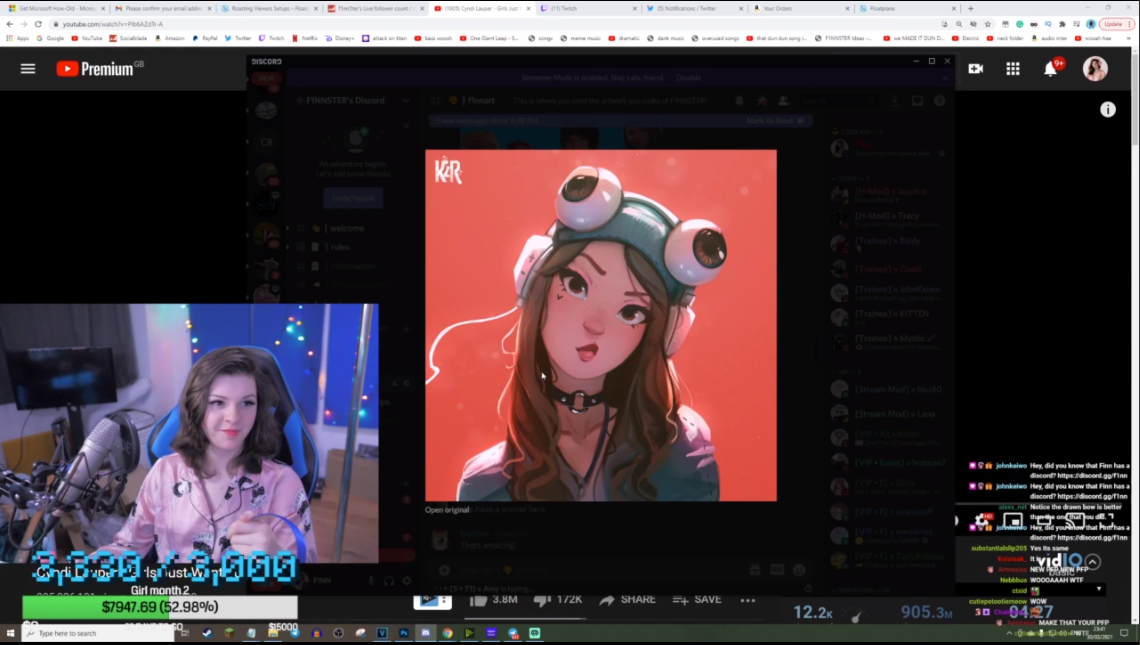Click Mark As Read in Discord
This screenshot has height=645, width=1140.
[x=774, y=121]
